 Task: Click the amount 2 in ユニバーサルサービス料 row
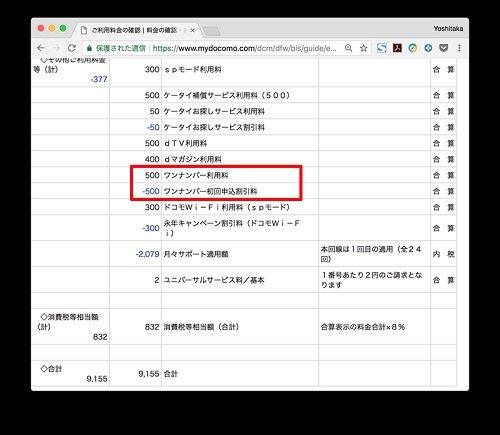(x=157, y=280)
